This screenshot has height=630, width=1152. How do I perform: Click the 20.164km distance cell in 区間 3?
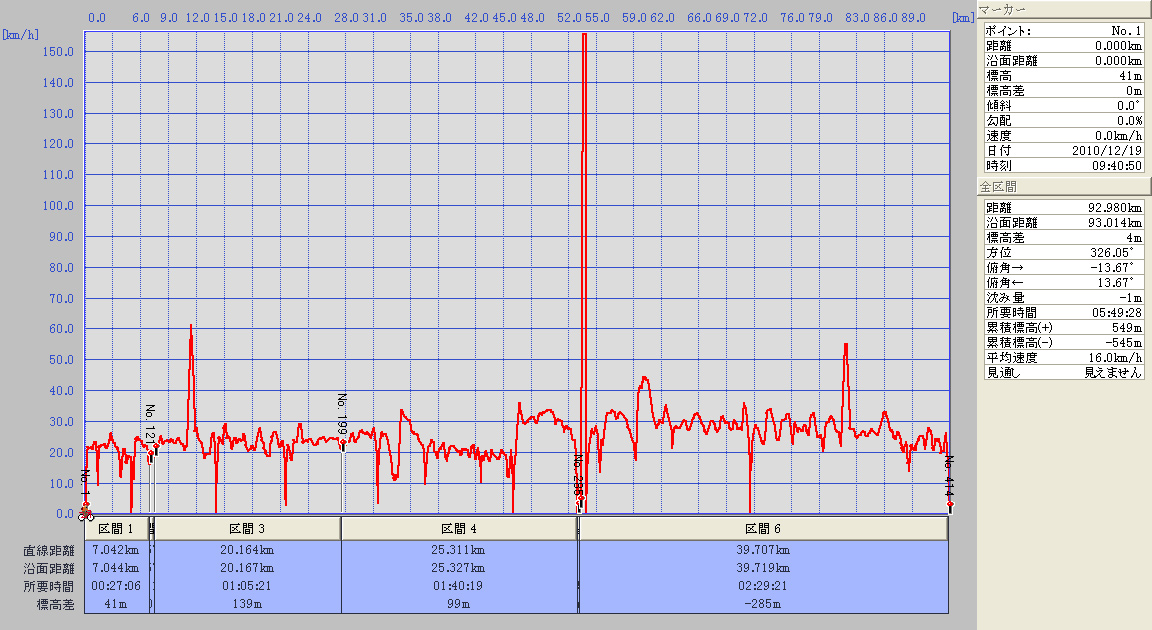pyautogui.click(x=247, y=550)
